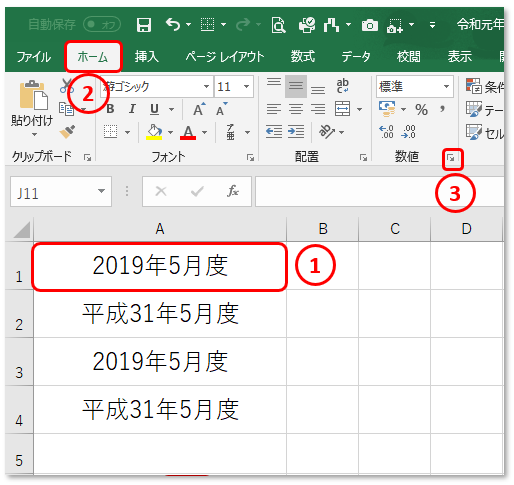Viewport: 514px width, 485px height.
Task: Apply percent style with the % icon
Action: (x=421, y=109)
